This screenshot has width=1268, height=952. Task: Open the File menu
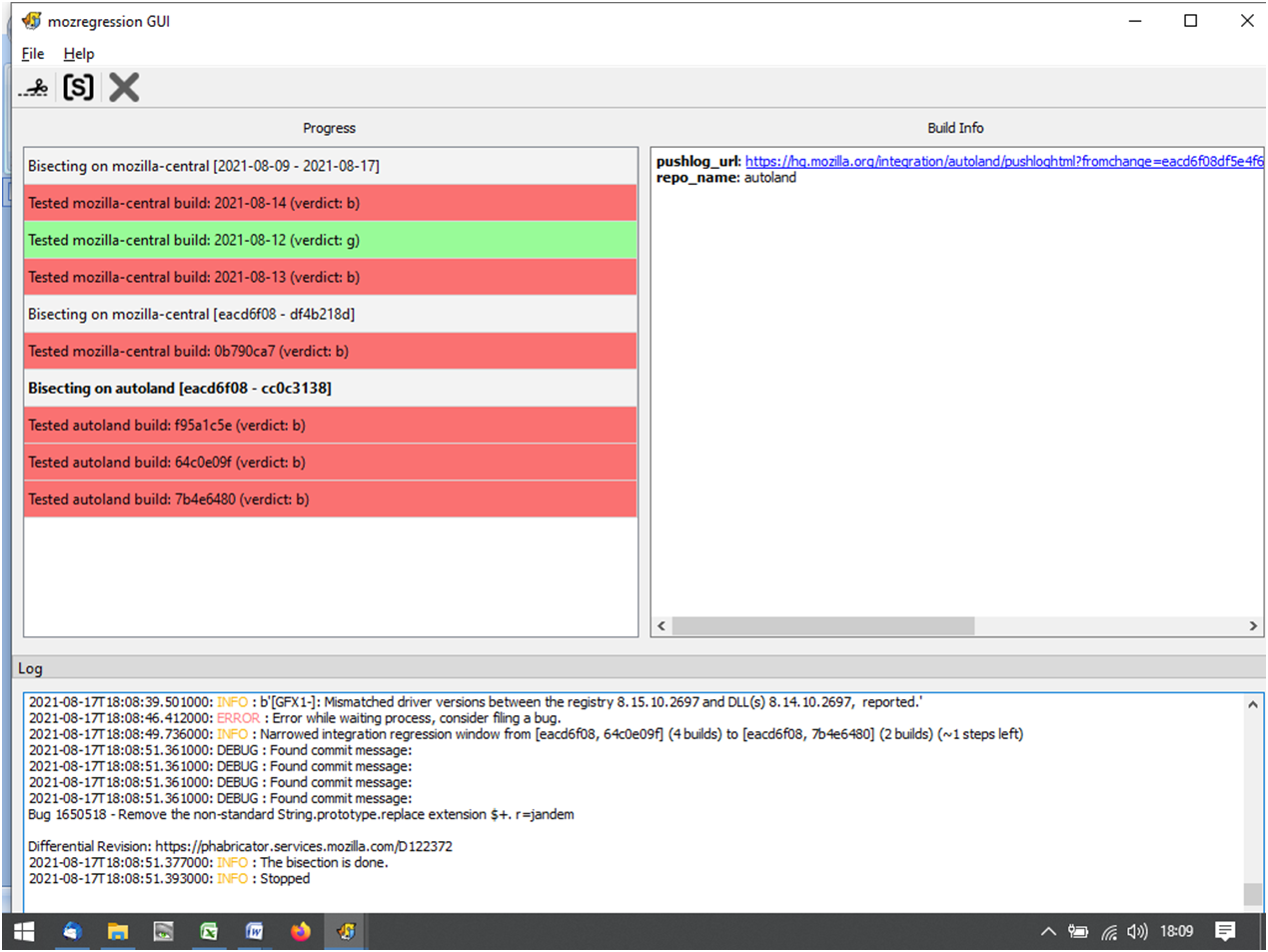[x=33, y=54]
